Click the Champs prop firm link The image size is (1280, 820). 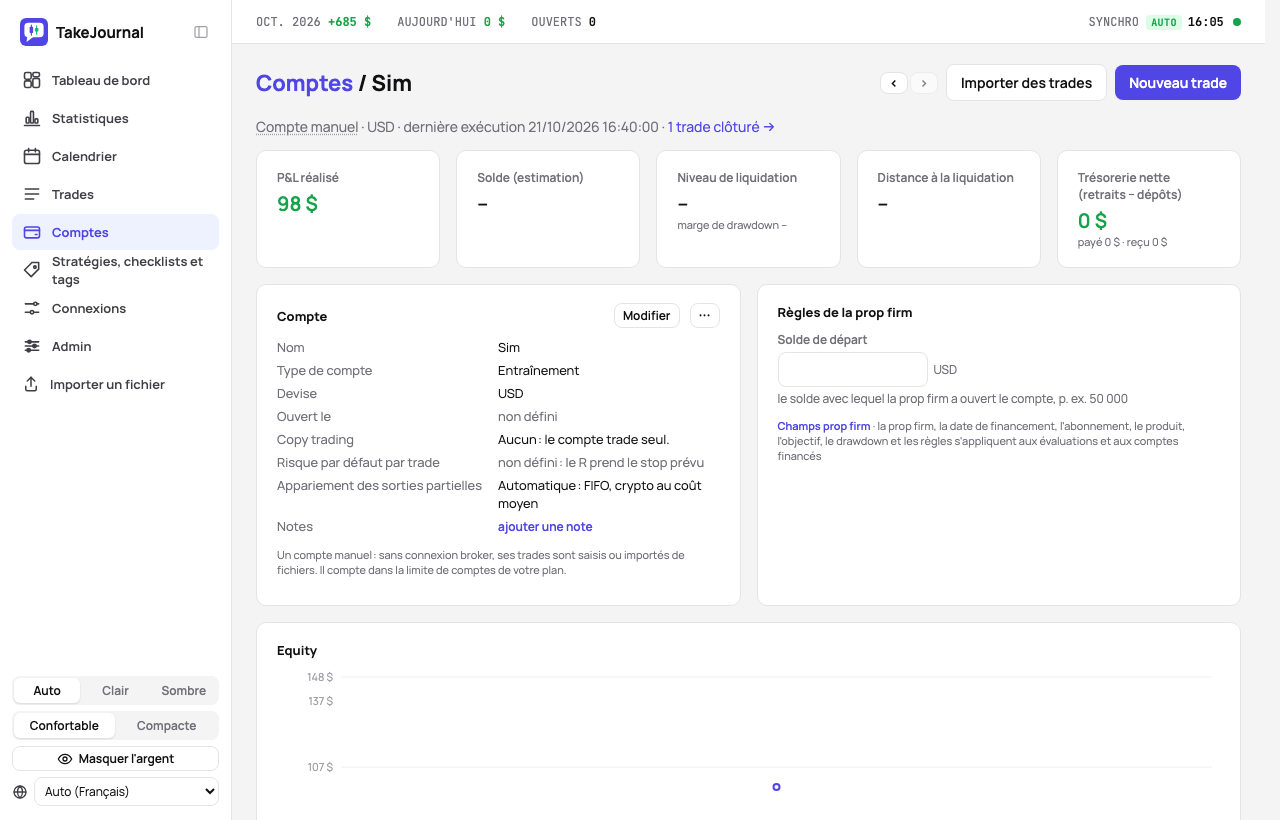(824, 426)
